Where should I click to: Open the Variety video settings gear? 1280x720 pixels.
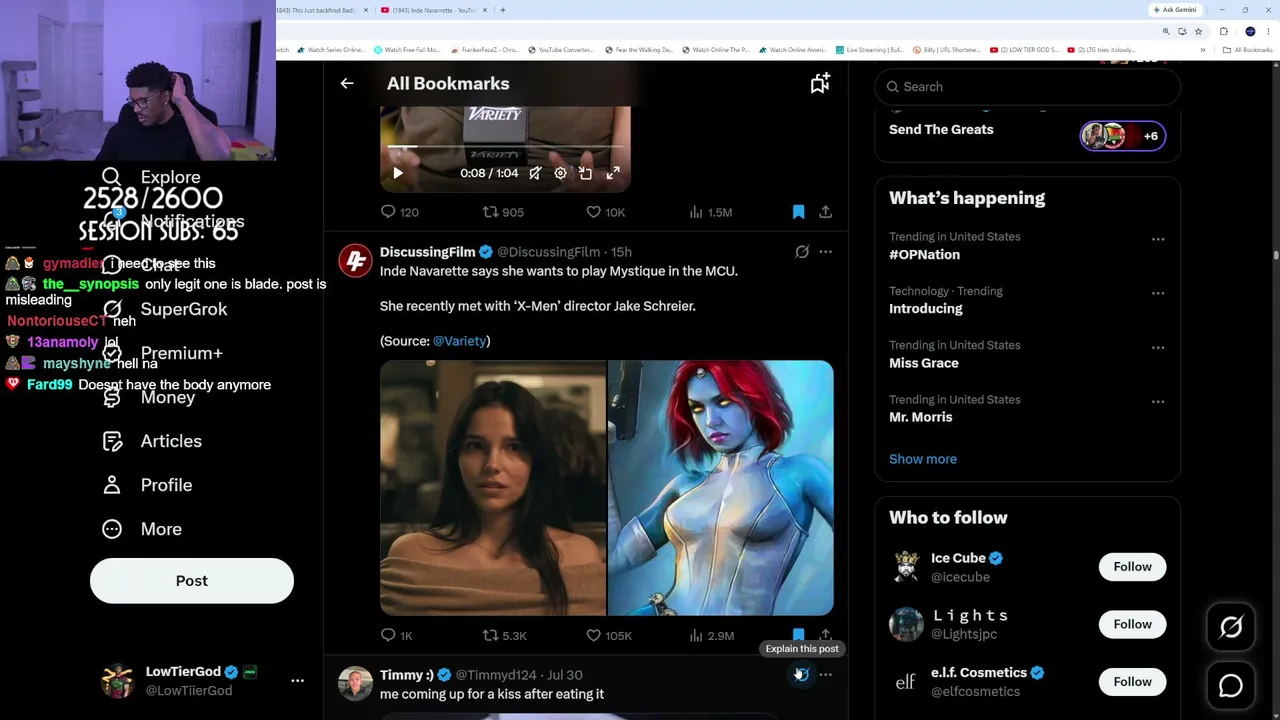(x=560, y=173)
